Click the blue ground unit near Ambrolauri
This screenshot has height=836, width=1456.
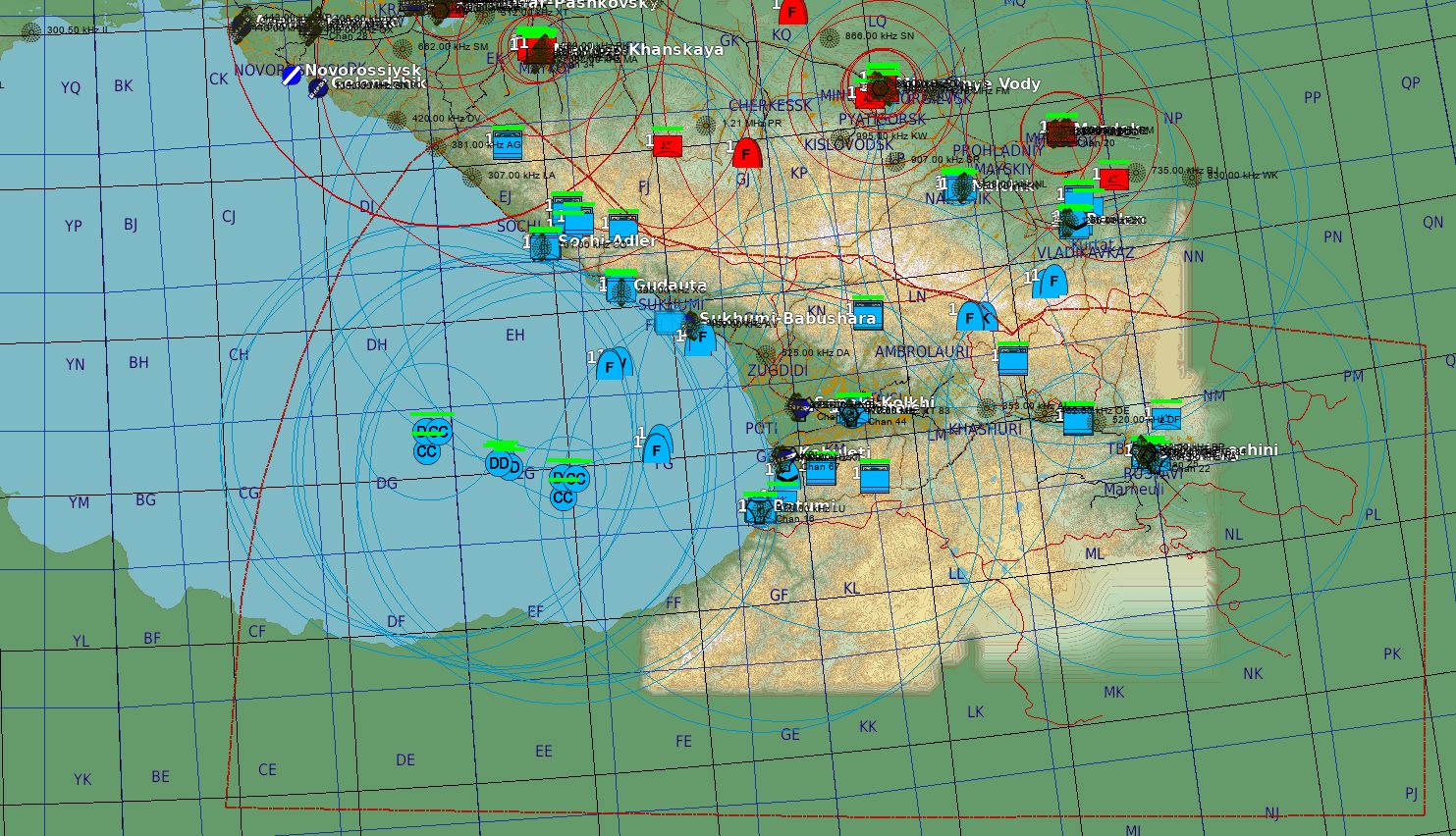tap(1012, 360)
